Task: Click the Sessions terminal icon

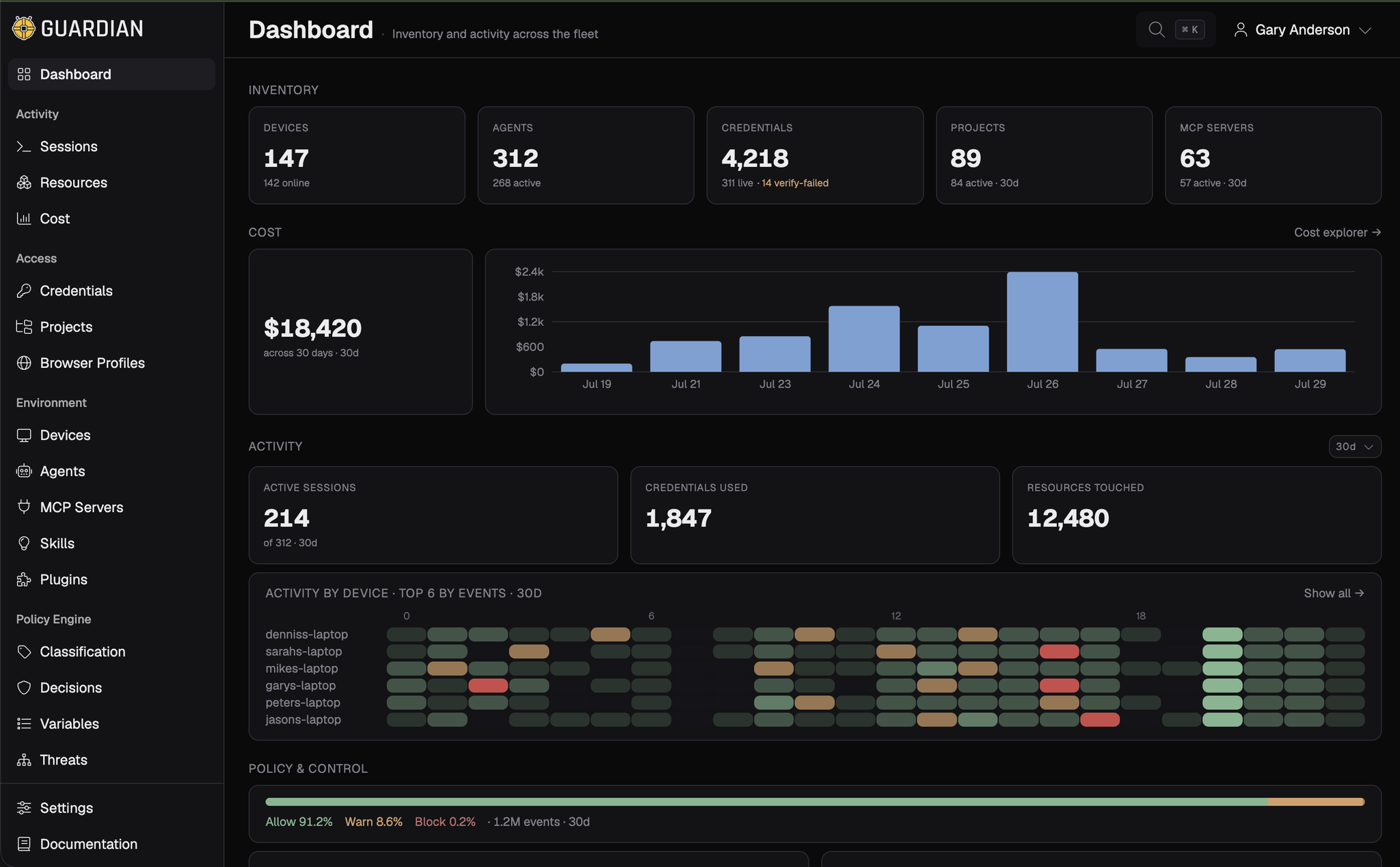Action: 24,146
